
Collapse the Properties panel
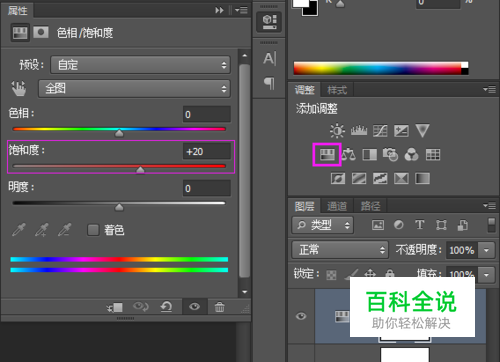219,10
